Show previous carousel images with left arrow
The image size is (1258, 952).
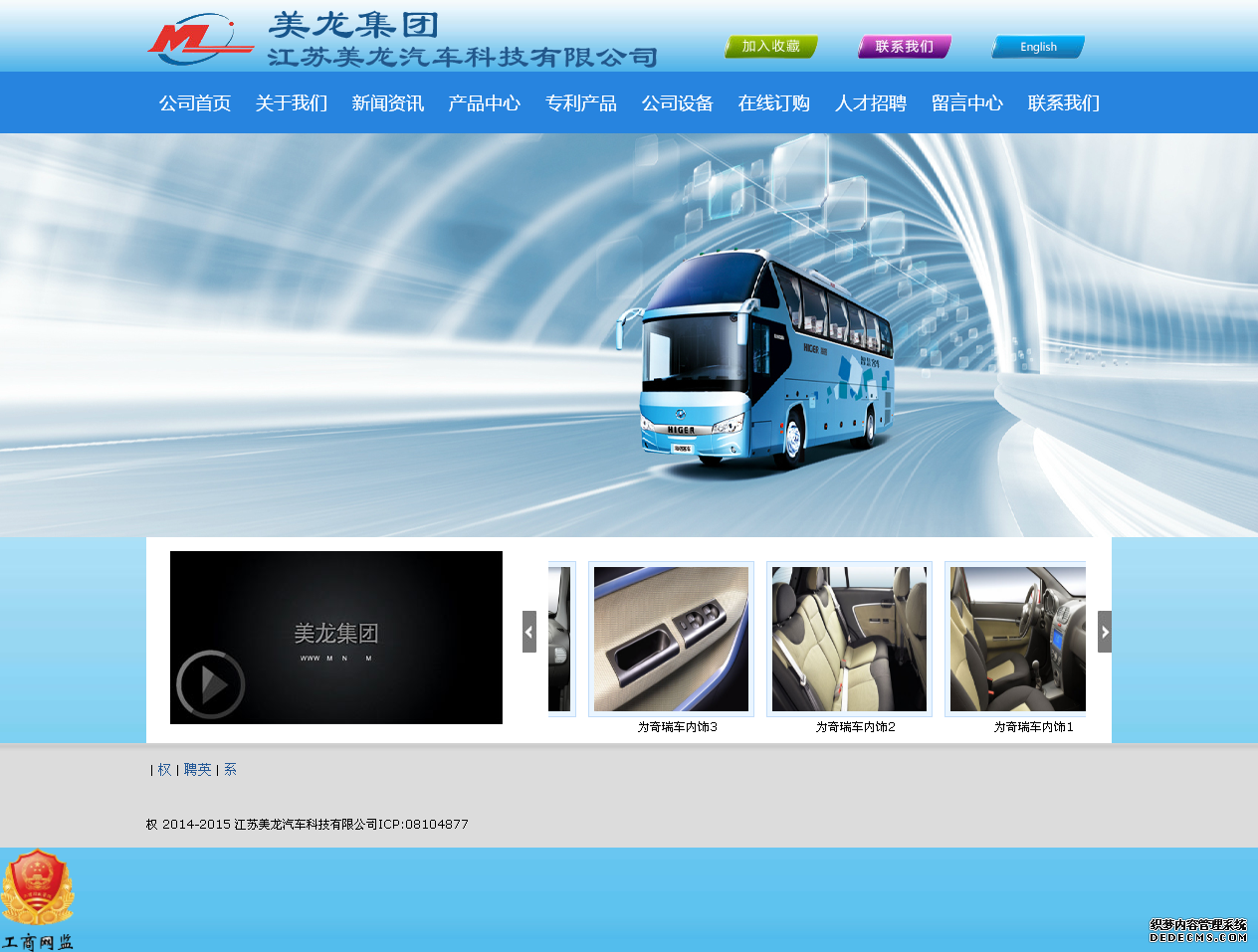point(529,632)
